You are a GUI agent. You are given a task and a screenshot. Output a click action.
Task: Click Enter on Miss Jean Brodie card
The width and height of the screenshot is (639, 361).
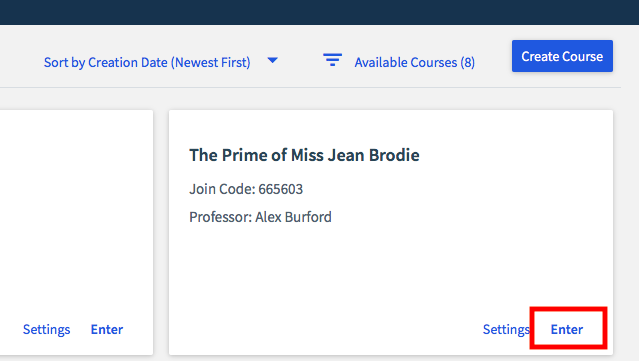567,329
